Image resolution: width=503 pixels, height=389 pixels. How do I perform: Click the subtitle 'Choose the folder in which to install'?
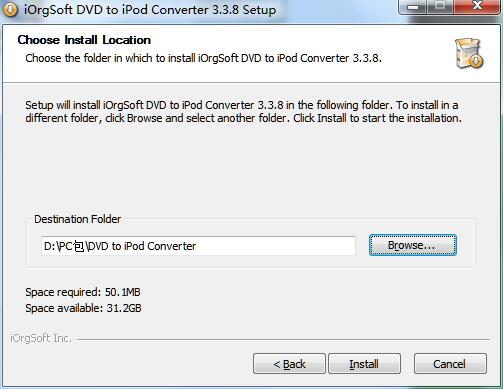pos(203,58)
